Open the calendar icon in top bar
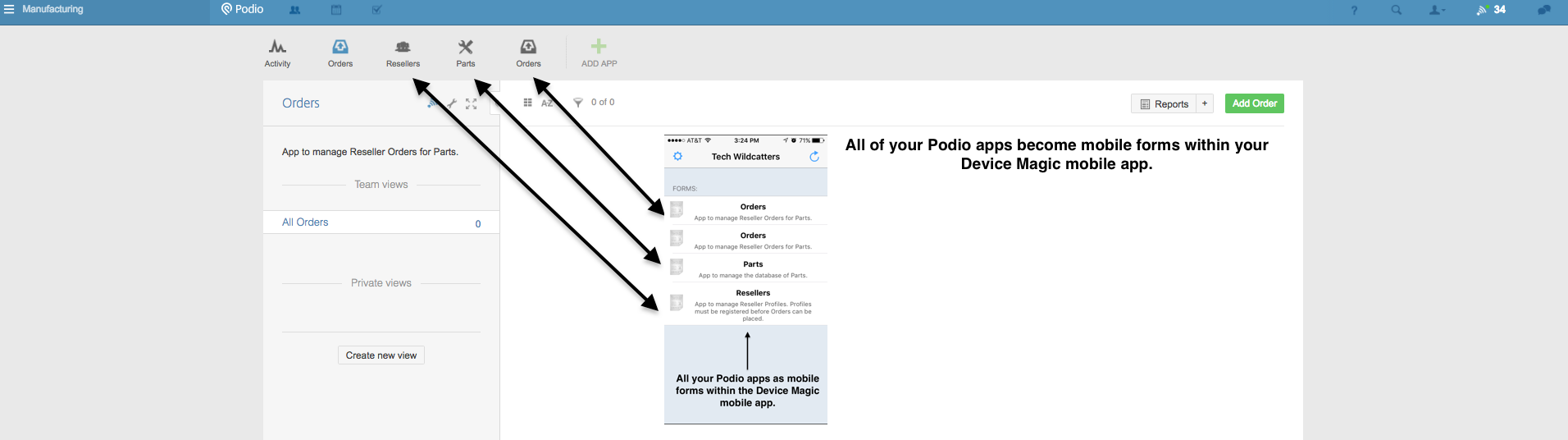This screenshot has height=440, width=1568. 336,10
